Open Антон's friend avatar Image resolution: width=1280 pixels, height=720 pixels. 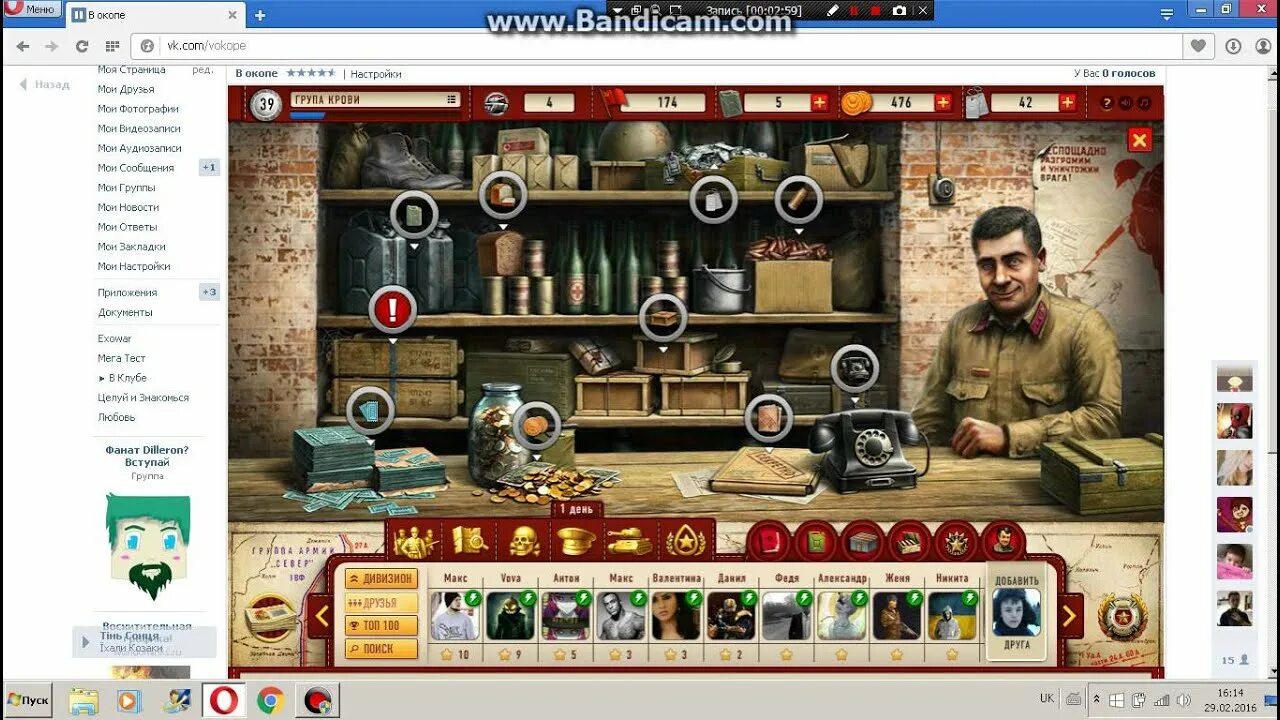pos(566,615)
